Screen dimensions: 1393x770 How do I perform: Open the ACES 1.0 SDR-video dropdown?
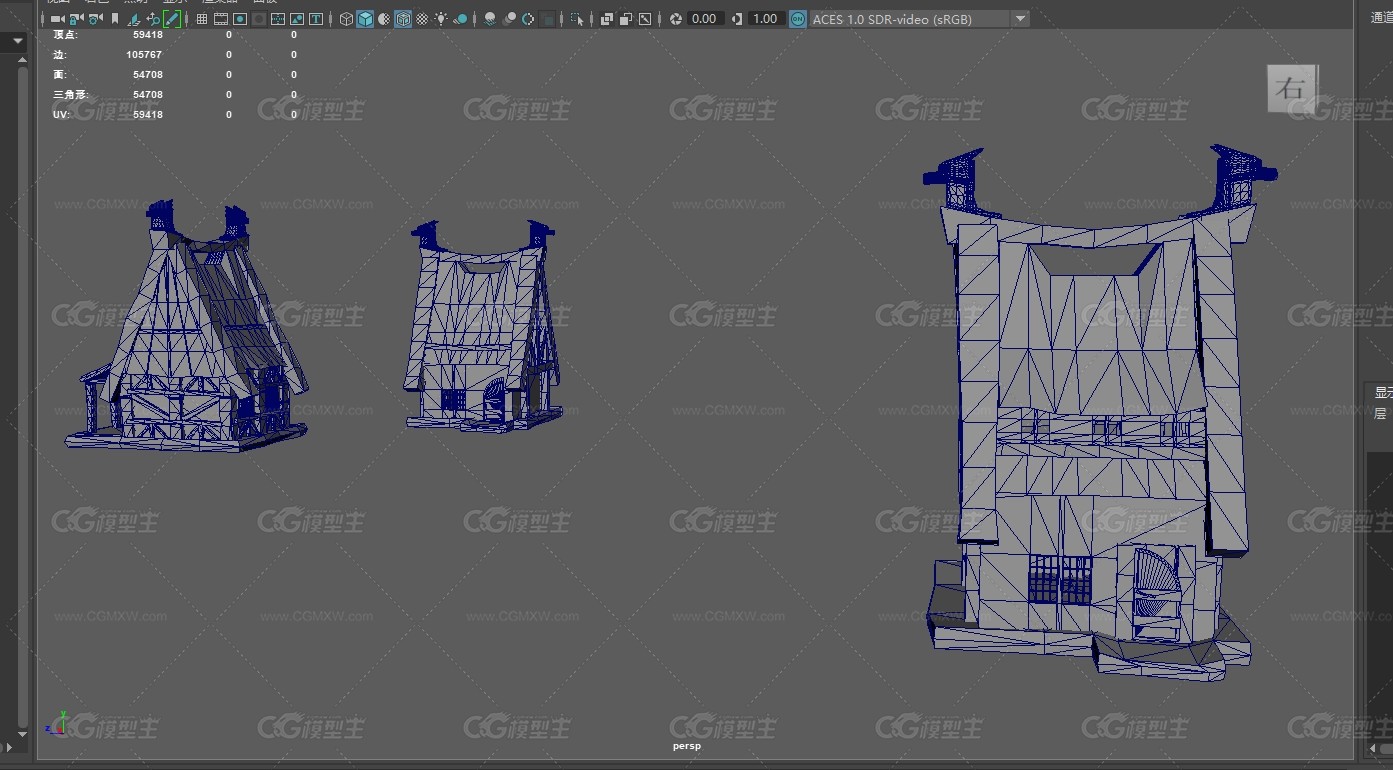[x=919, y=19]
